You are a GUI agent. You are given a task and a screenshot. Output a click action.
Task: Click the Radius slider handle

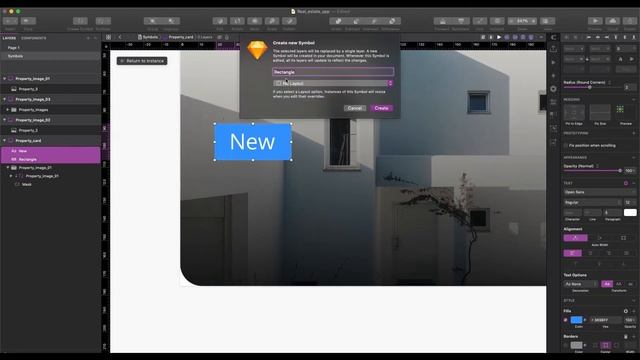(589, 87)
